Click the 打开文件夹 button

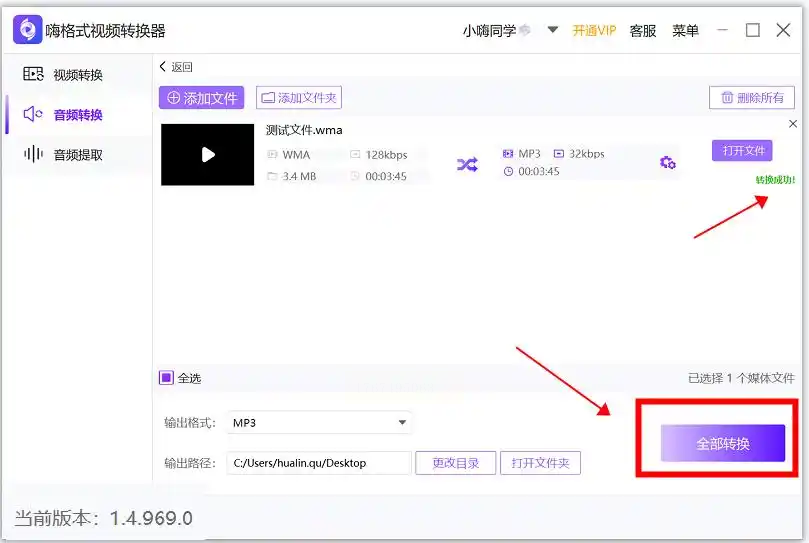click(x=540, y=463)
